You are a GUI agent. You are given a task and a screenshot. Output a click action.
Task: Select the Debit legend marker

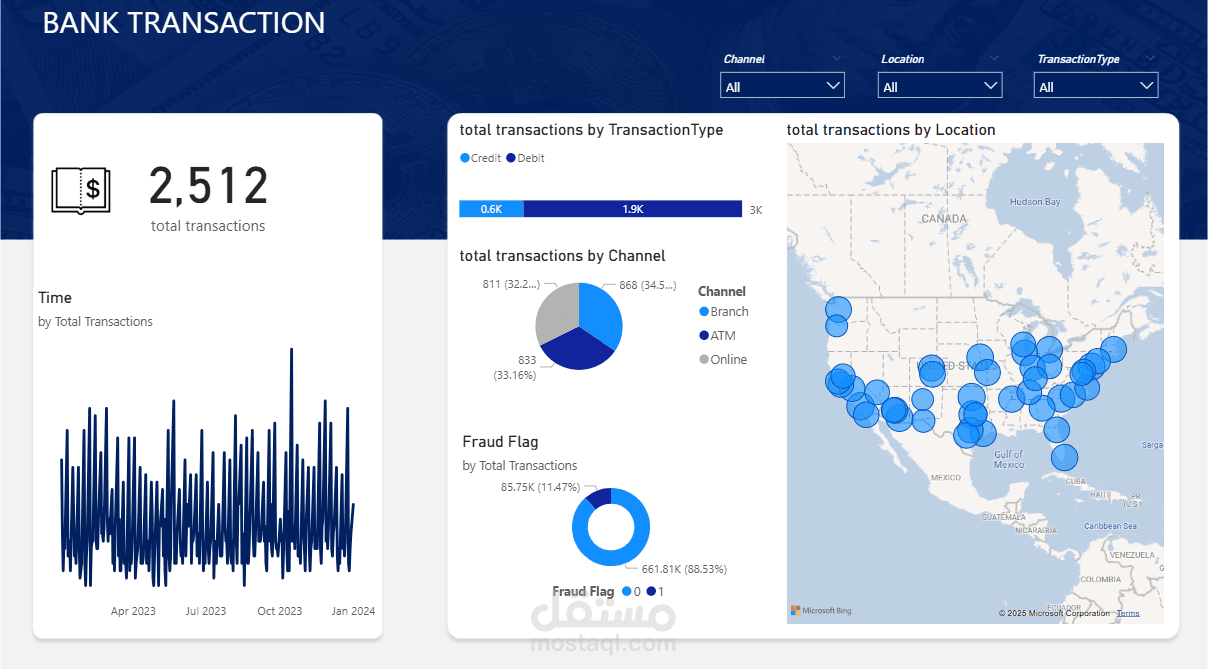(512, 158)
